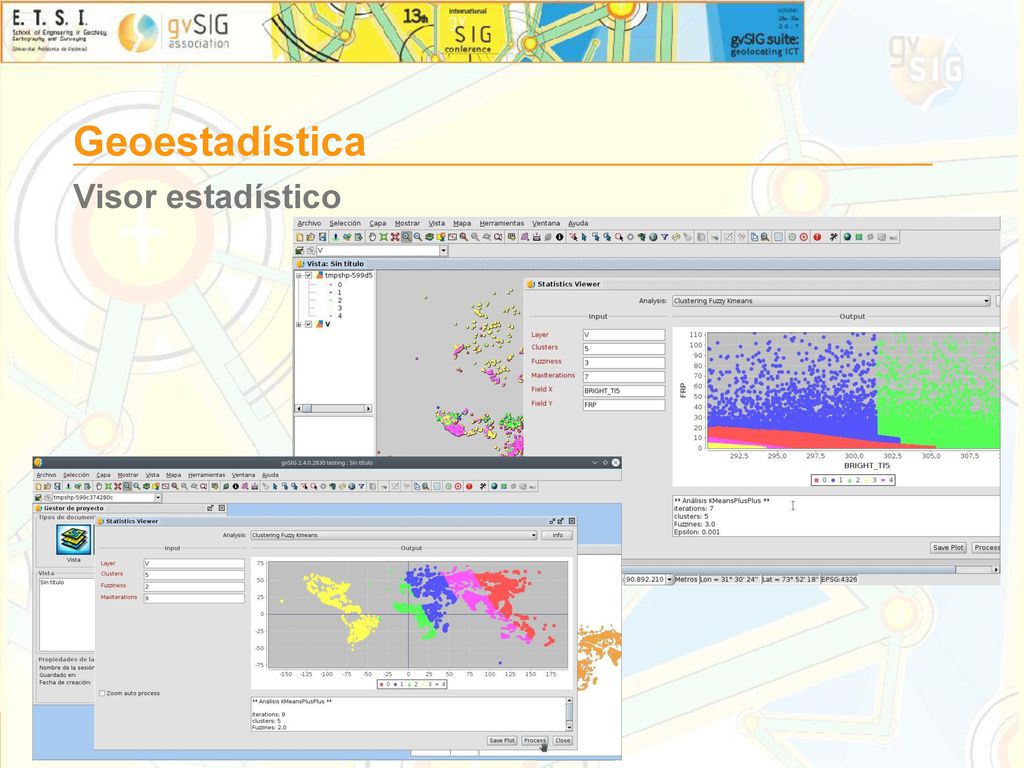Click detach icon on Gestor de proyecto header
Viewport: 1024px width, 768px height.
(x=210, y=508)
